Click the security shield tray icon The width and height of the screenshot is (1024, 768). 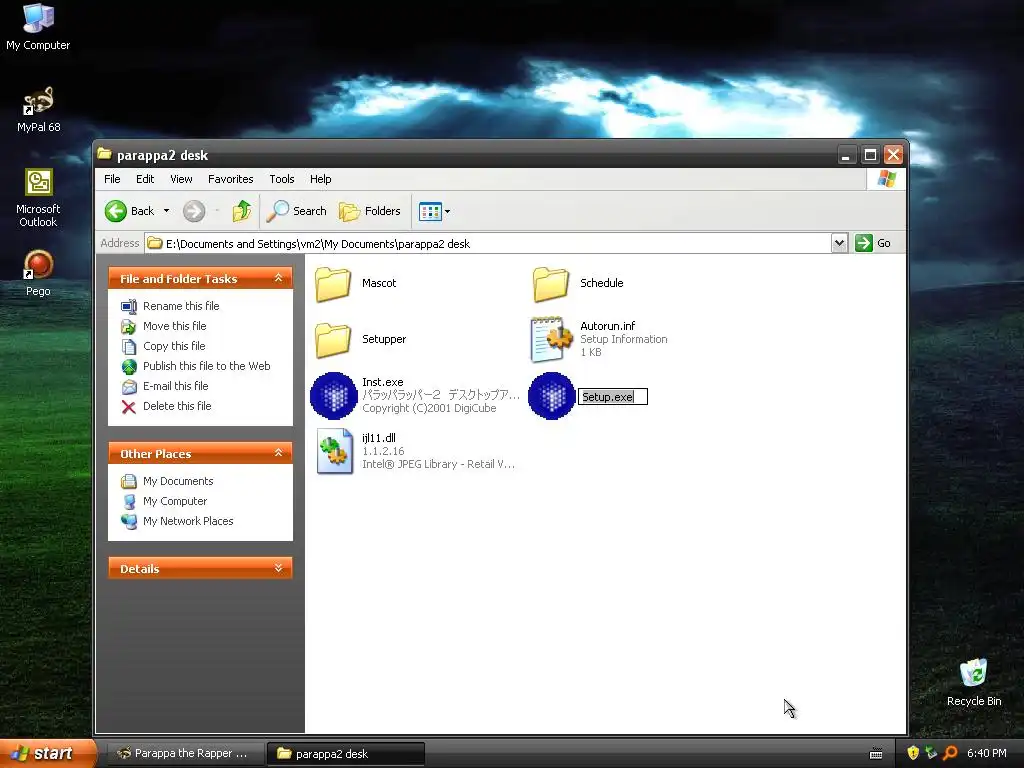pos(914,753)
